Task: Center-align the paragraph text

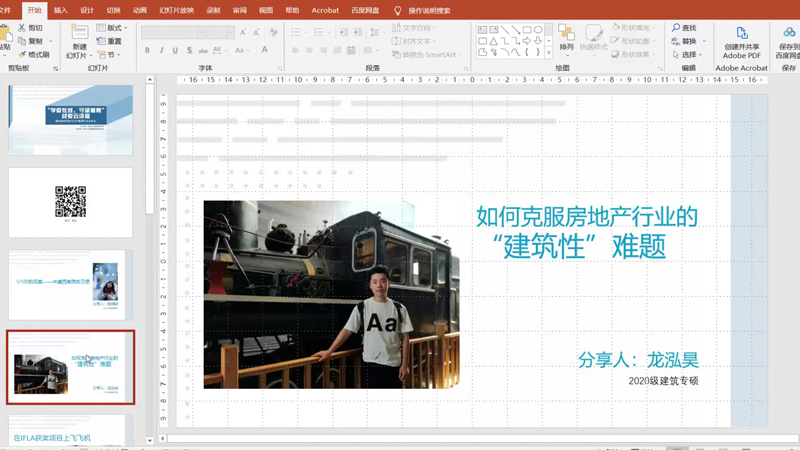Action: [x=309, y=50]
